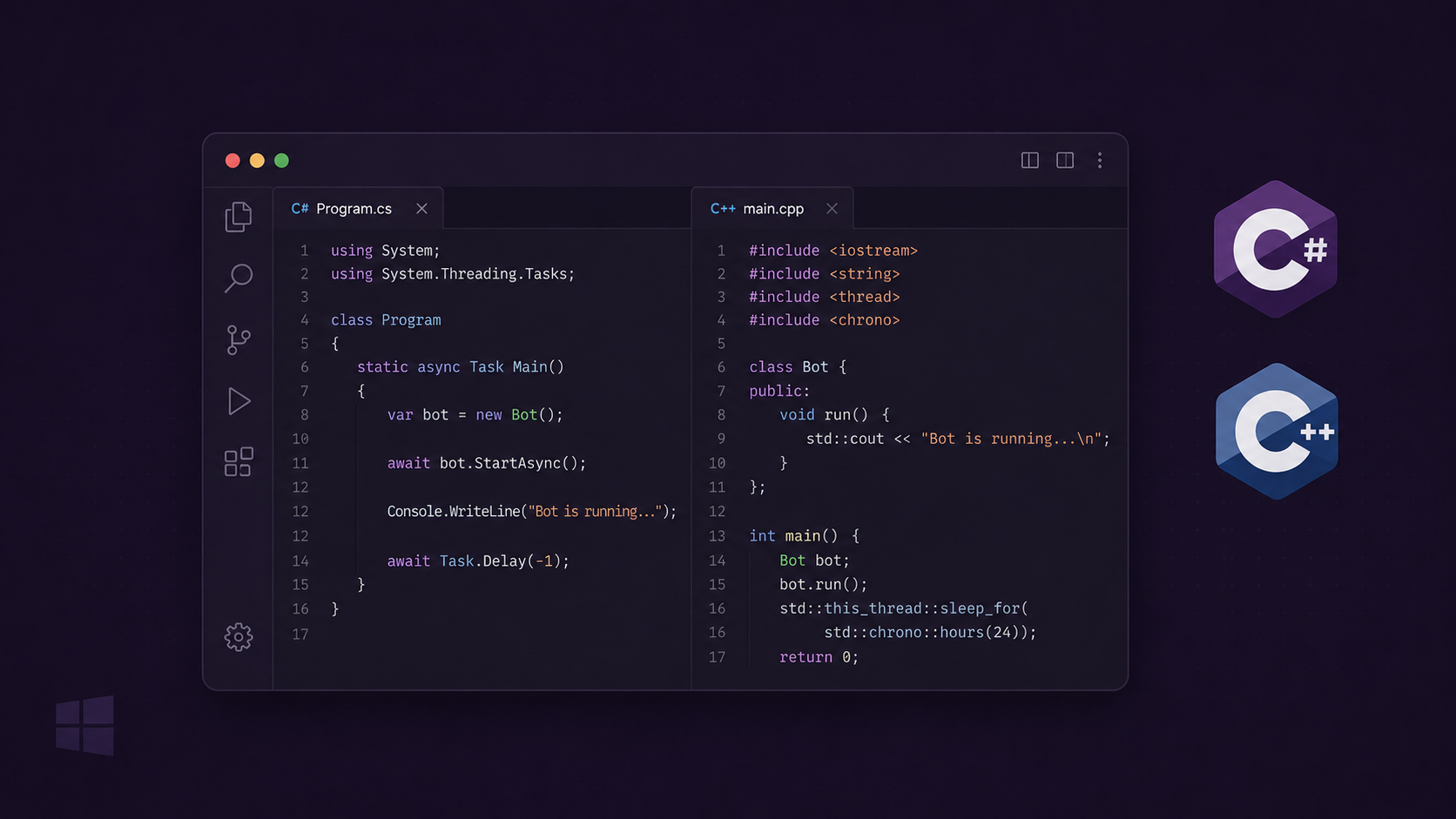This screenshot has height=819, width=1456.
Task: Click the green maximize window dot
Action: [281, 160]
